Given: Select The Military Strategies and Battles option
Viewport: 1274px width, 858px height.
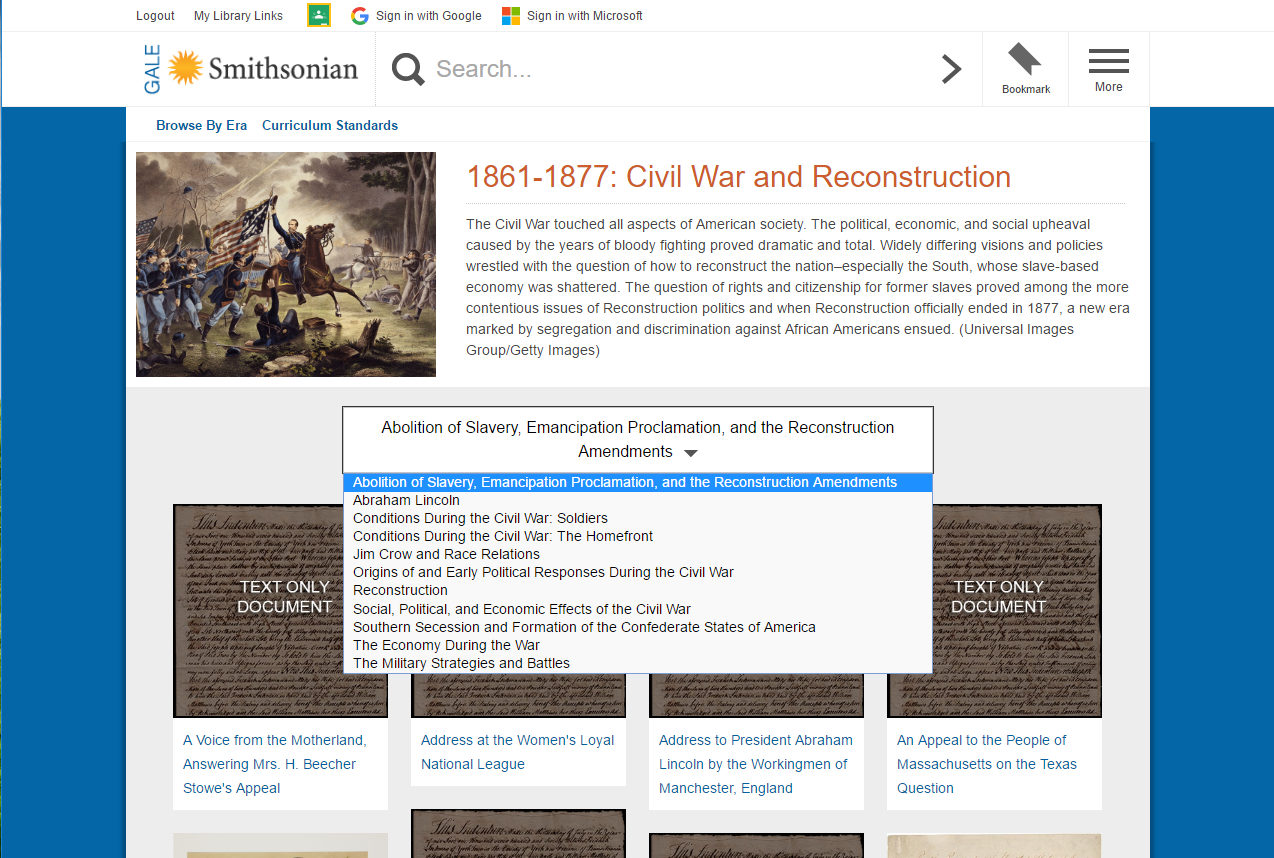Looking at the screenshot, I should 638,663.
